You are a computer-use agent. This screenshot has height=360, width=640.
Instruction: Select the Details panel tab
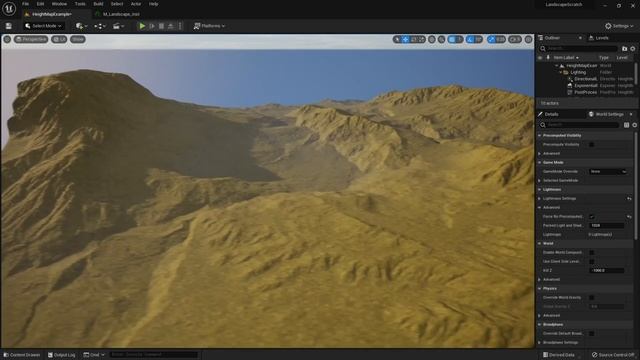(551, 114)
